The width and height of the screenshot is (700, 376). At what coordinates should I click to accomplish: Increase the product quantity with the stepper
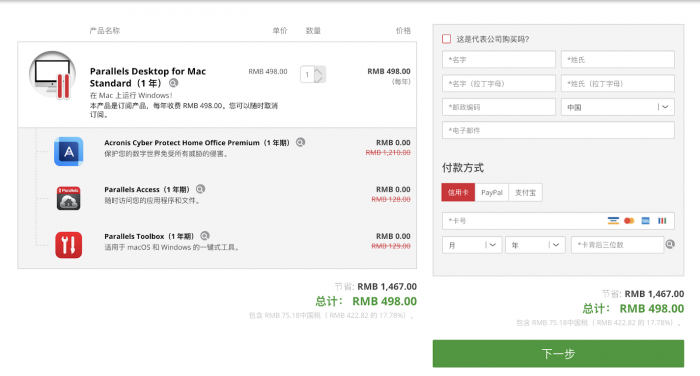[x=319, y=70]
